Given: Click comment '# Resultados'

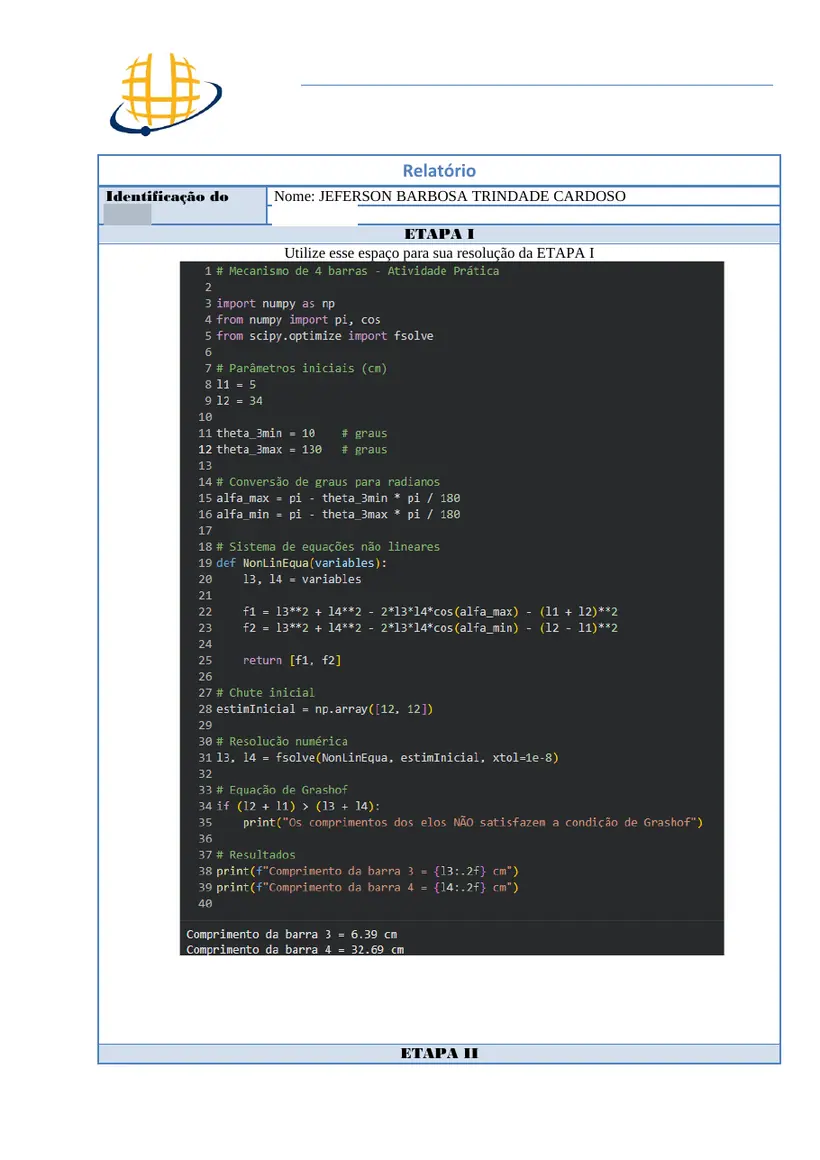Looking at the screenshot, I should 255,856.
